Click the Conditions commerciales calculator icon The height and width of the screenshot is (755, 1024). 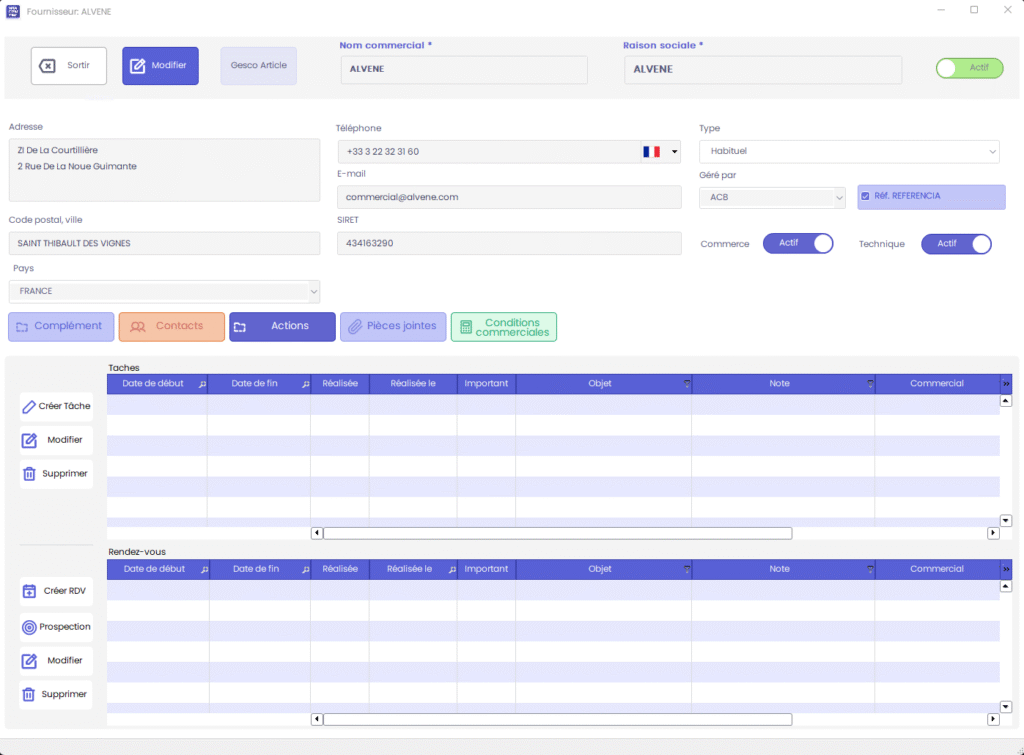[x=466, y=327]
